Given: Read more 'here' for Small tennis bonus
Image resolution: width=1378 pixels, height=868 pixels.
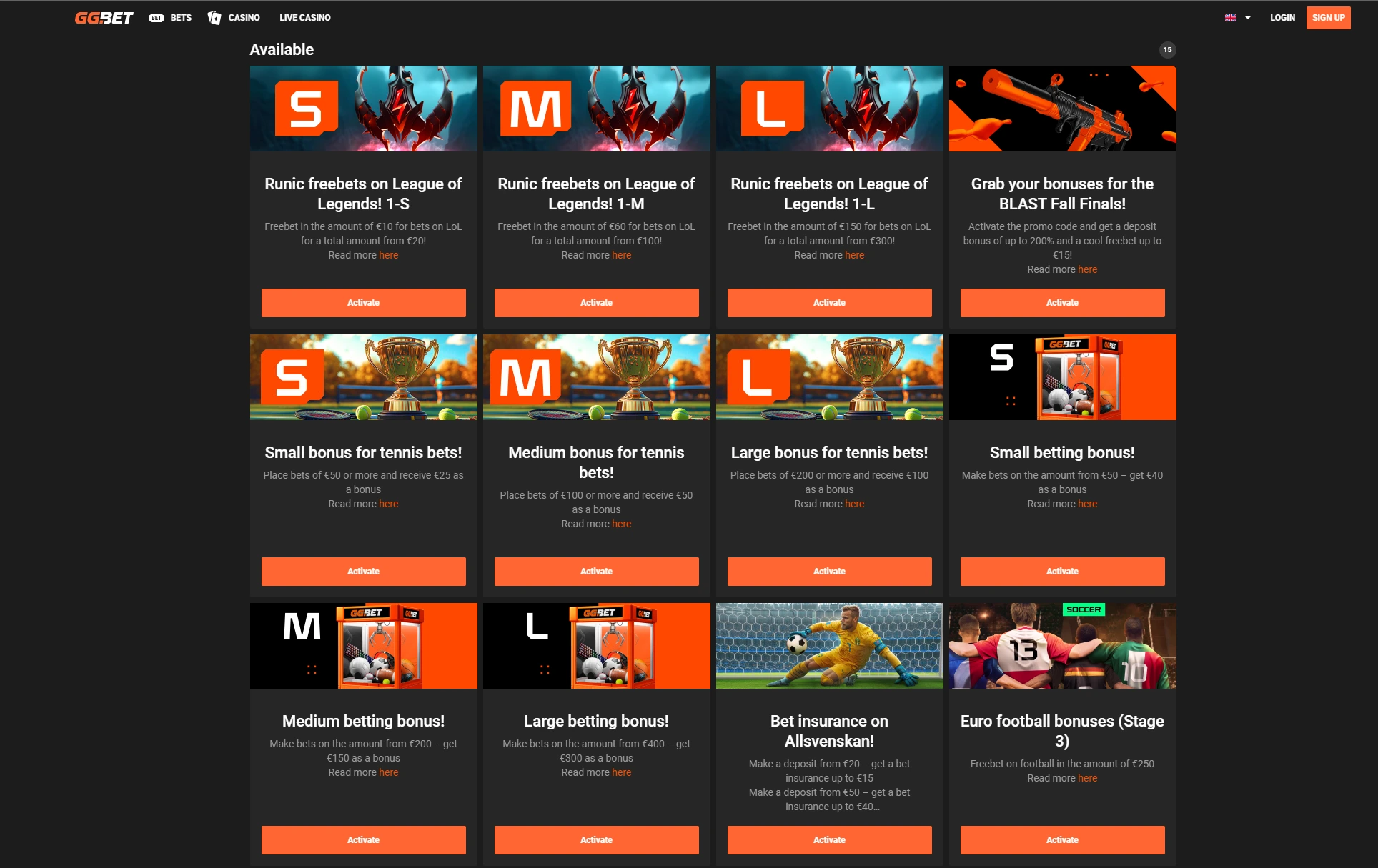Looking at the screenshot, I should pos(389,504).
